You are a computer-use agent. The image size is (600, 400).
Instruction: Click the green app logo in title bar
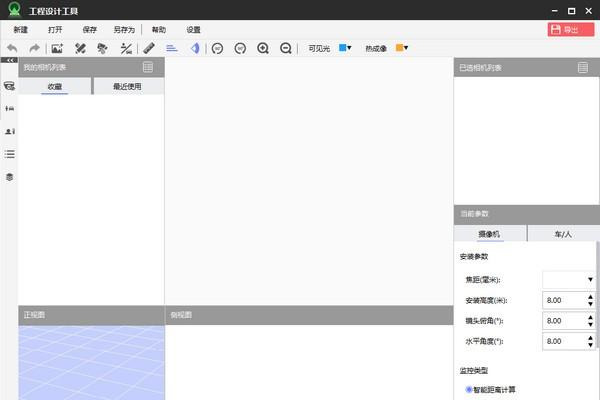pos(15,9)
